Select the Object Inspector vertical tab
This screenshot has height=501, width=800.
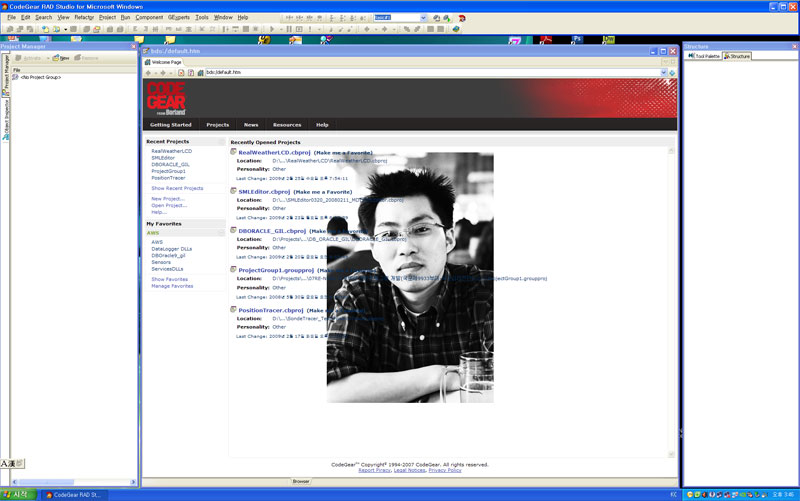(5, 118)
